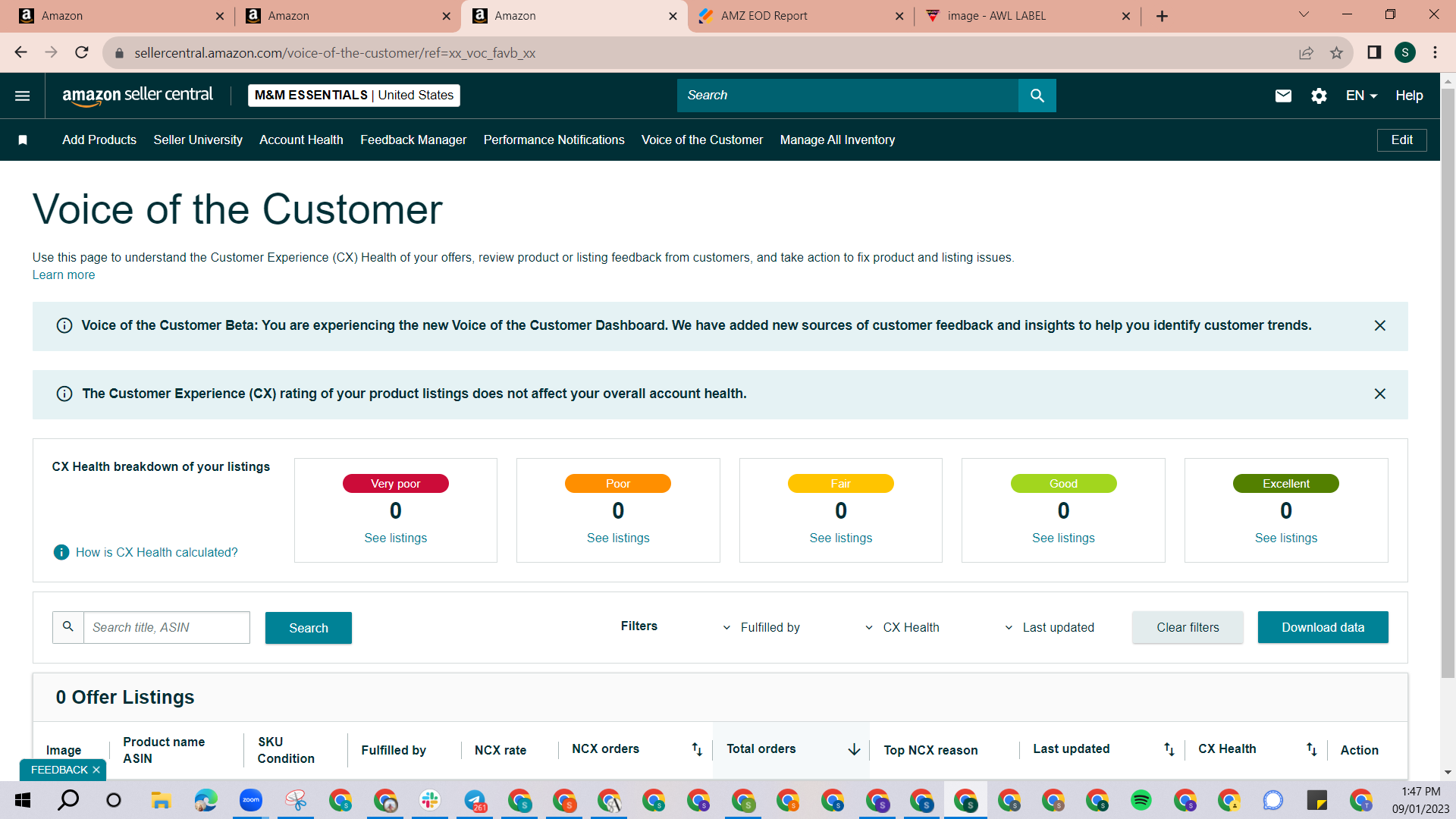Expand the Last updated filter dropdown
This screenshot has height=819, width=1456.
pos(1050,627)
